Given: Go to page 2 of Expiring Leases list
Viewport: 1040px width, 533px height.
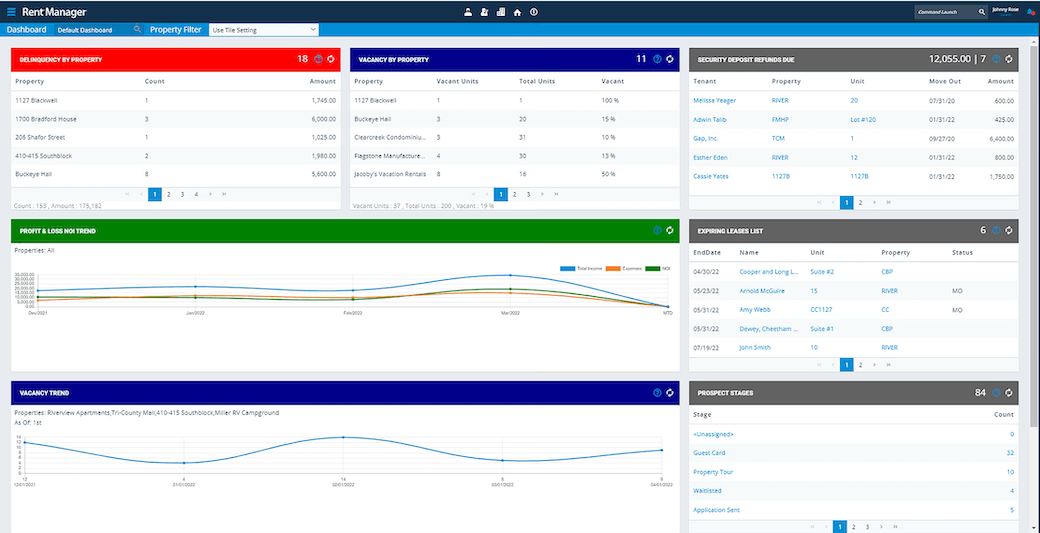Looking at the screenshot, I should pos(860,365).
